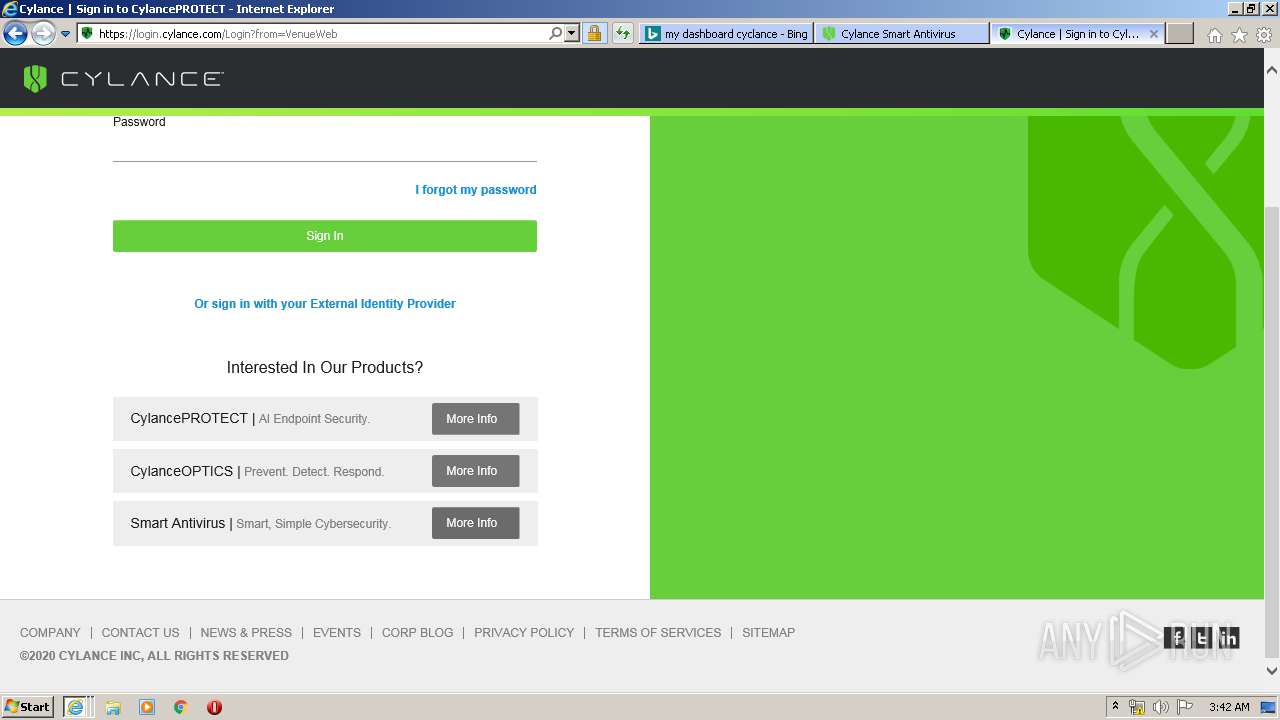This screenshot has height=720, width=1280.
Task: Click the Action Center flag icon
Action: [1185, 707]
